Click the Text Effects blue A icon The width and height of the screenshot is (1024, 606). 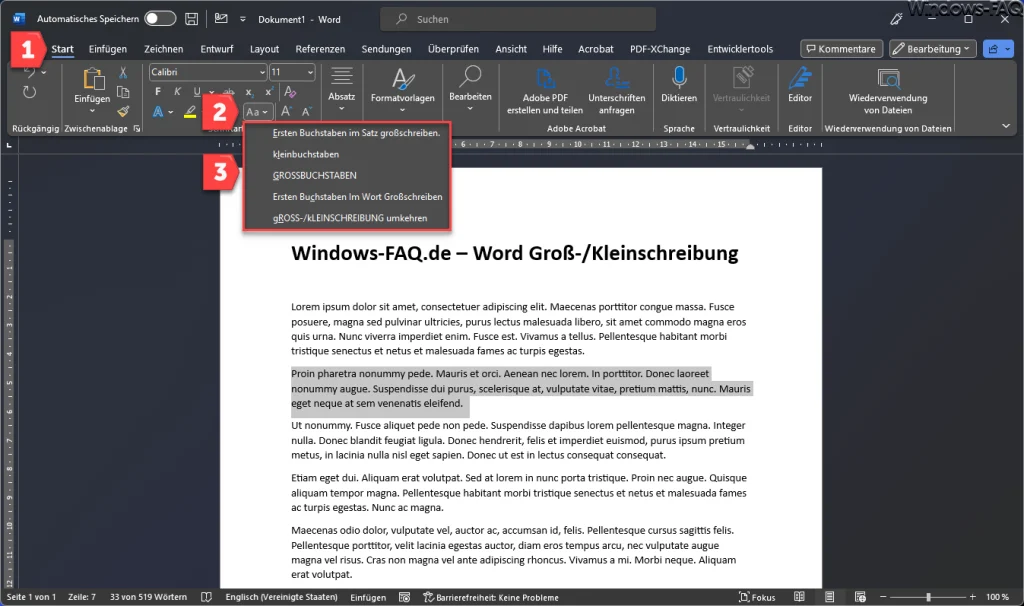coord(158,112)
